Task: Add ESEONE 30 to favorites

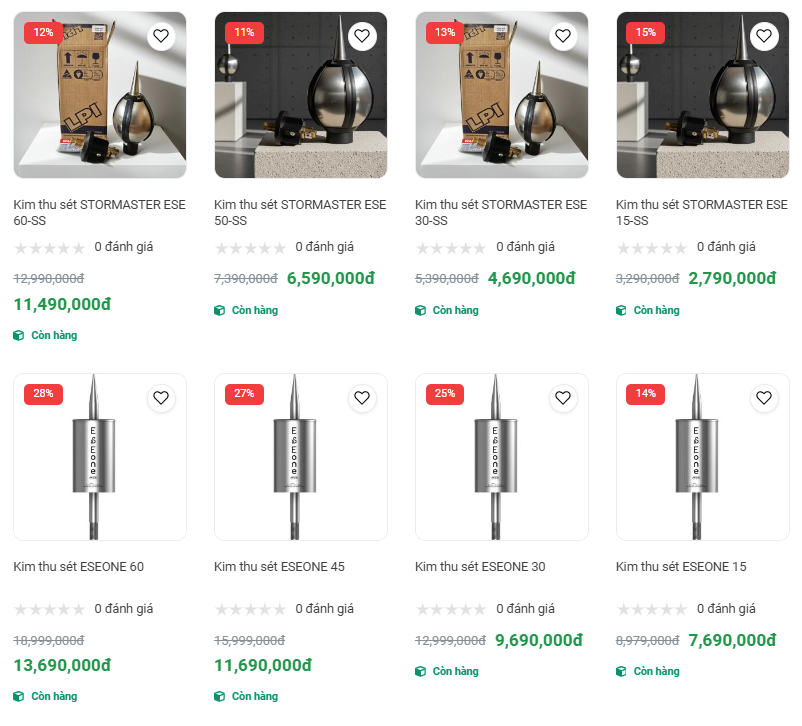Action: [563, 398]
